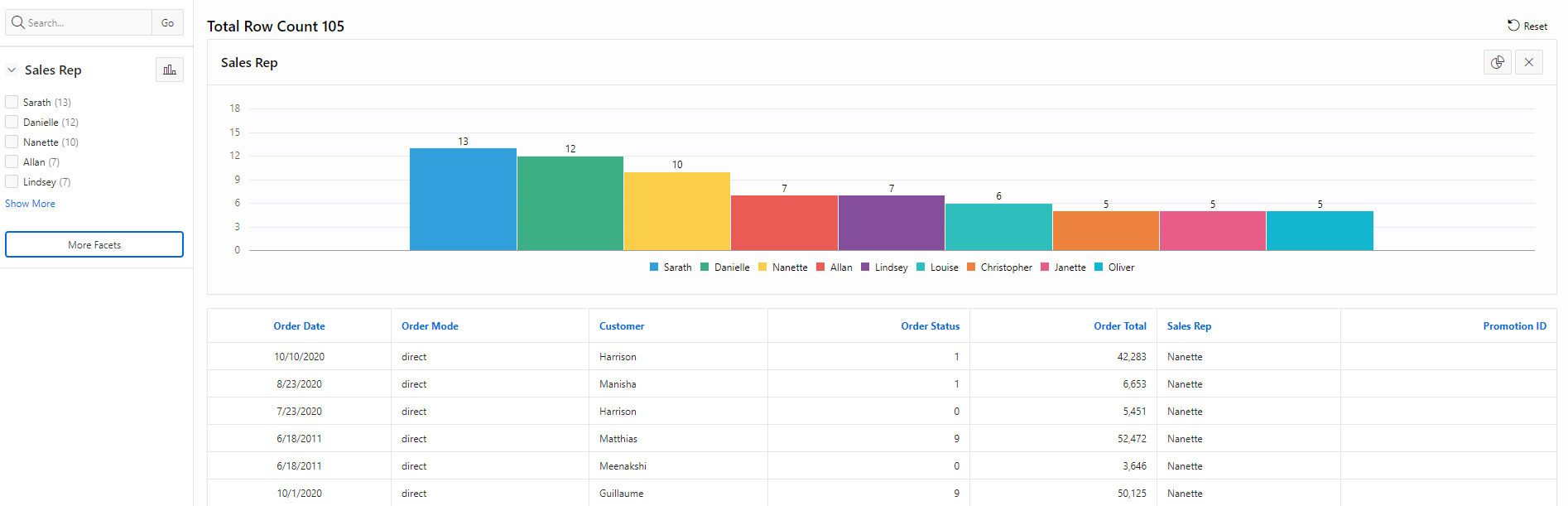Click customer Guillaume cell
The width and height of the screenshot is (1568, 506).
pos(678,494)
